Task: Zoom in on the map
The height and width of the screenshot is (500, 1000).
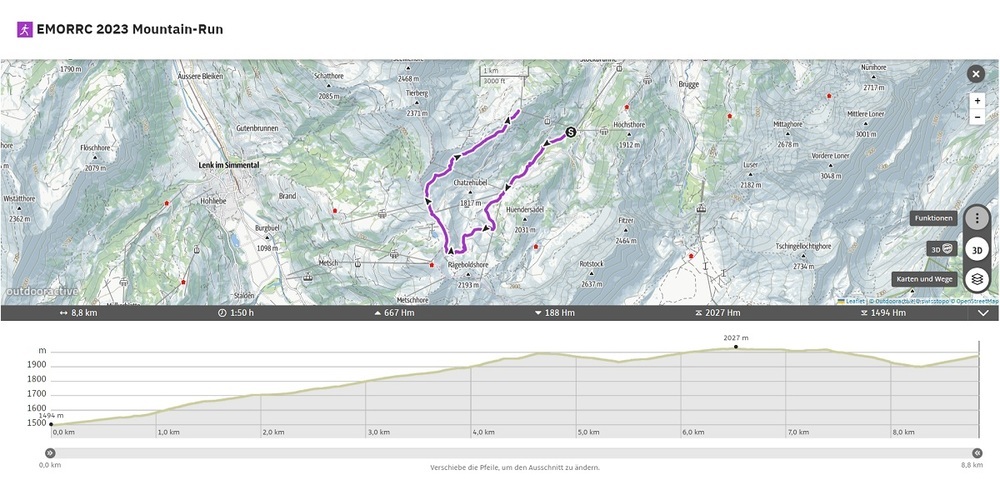Action: 976,100
